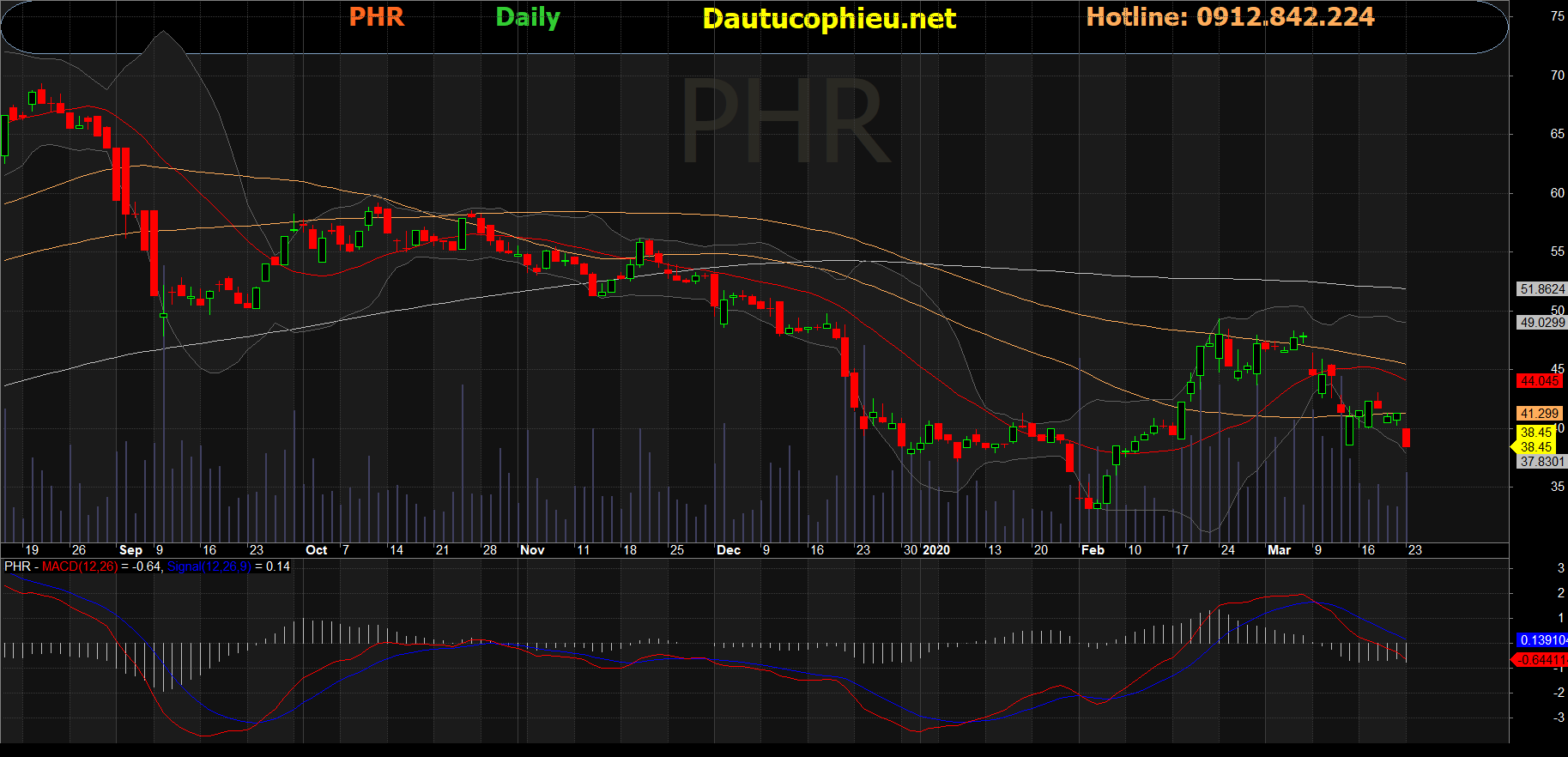Select the 75 price axis label

tap(1558, 16)
